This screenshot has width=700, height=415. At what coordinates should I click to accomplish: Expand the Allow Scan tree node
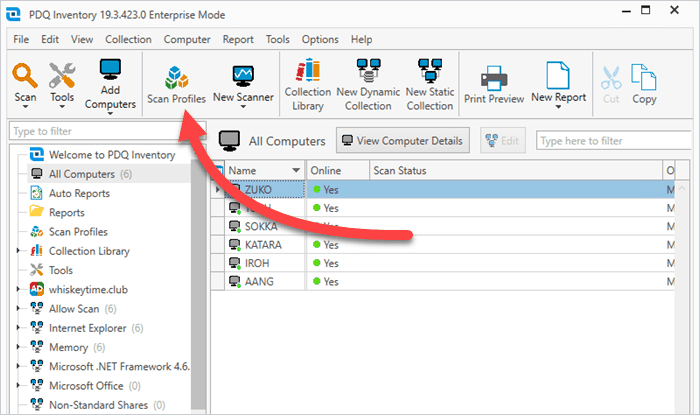[x=18, y=308]
